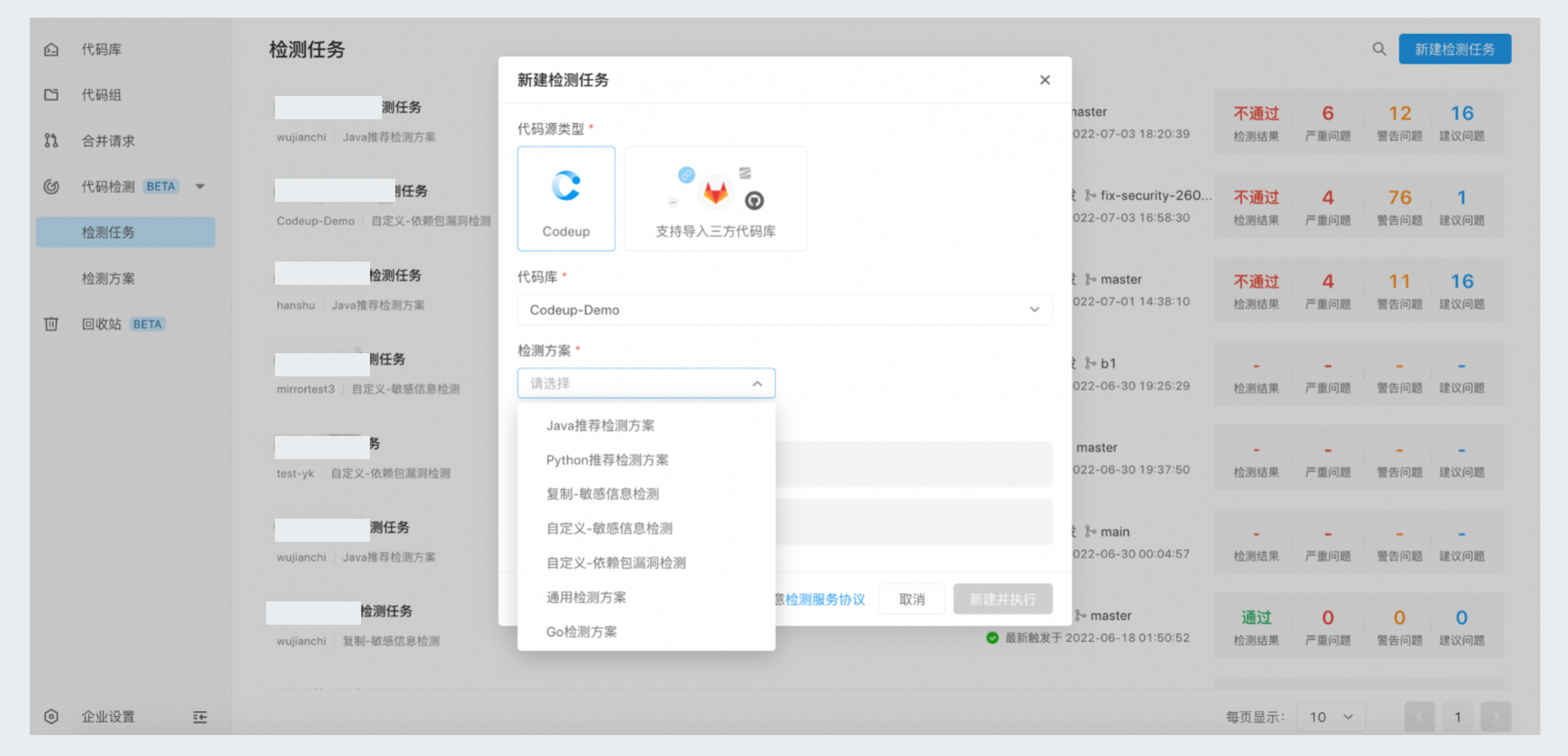Image resolution: width=1568 pixels, height=756 pixels.
Task: Open the 合并请求 merge requests icon
Action: (x=52, y=141)
